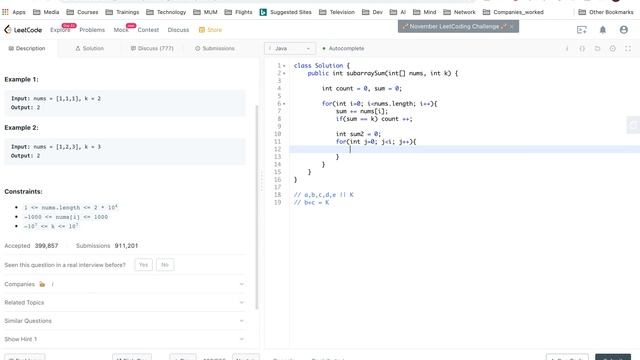Click the line 'if(sum == k) count ++;'
This screenshot has width=640, height=360.
click(x=374, y=119)
